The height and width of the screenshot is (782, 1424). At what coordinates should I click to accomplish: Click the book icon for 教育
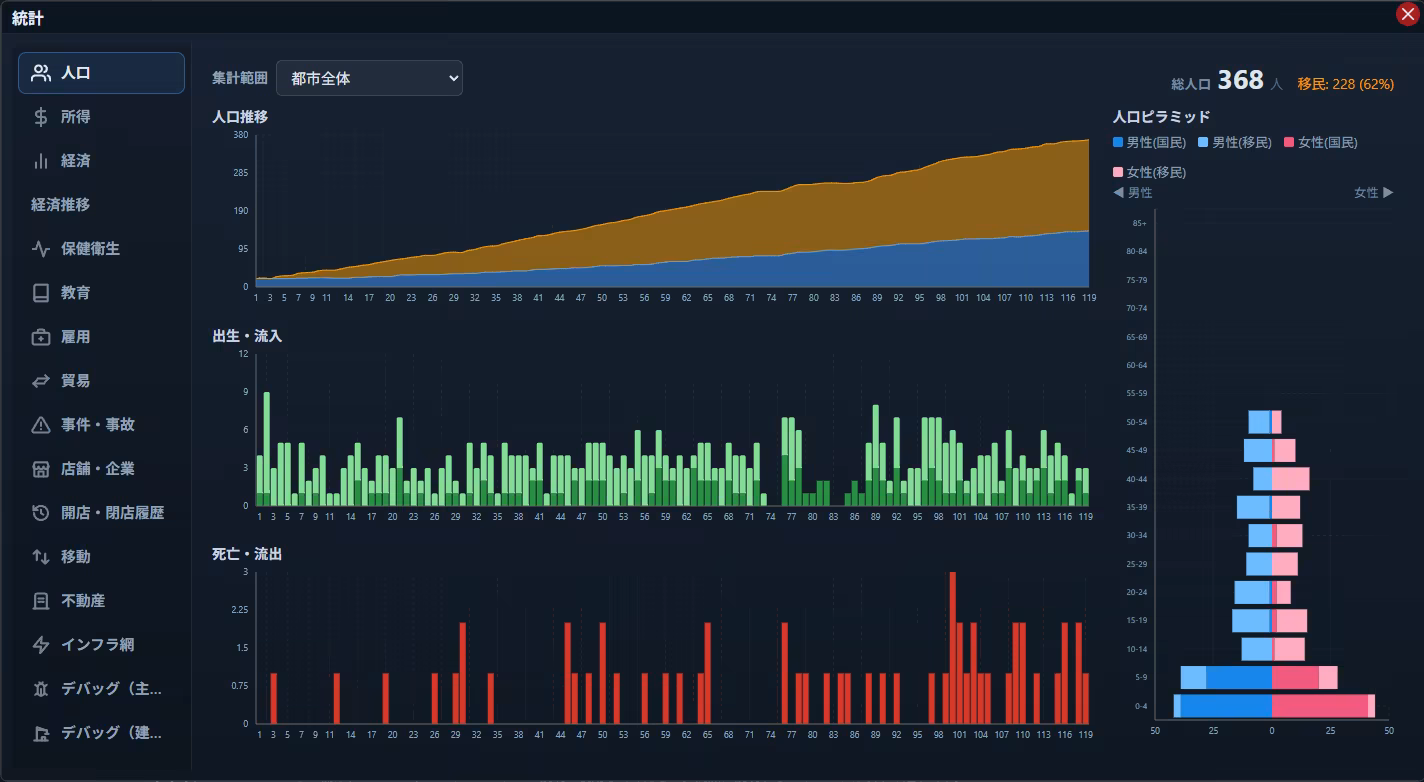click(41, 293)
